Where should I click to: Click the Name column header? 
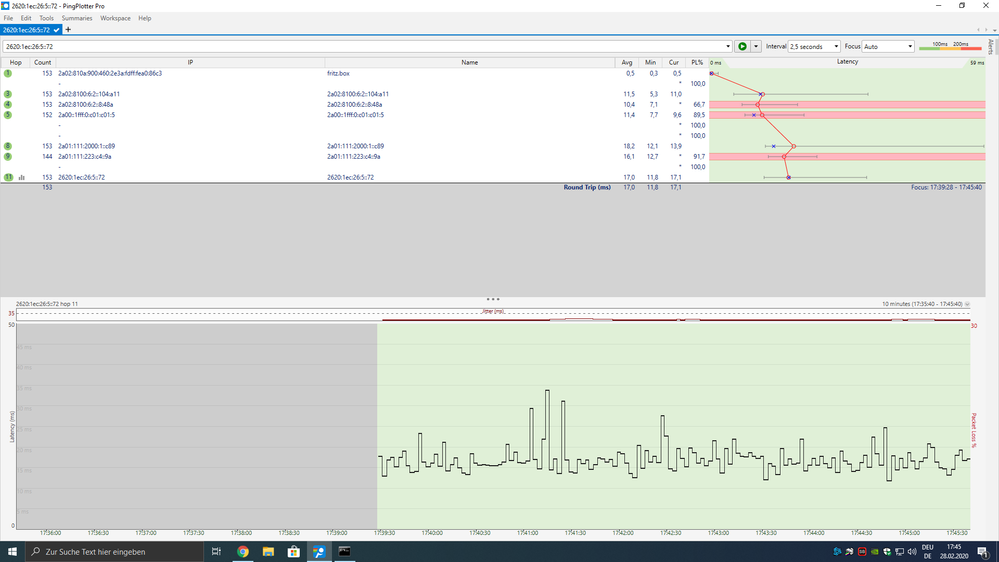470,62
